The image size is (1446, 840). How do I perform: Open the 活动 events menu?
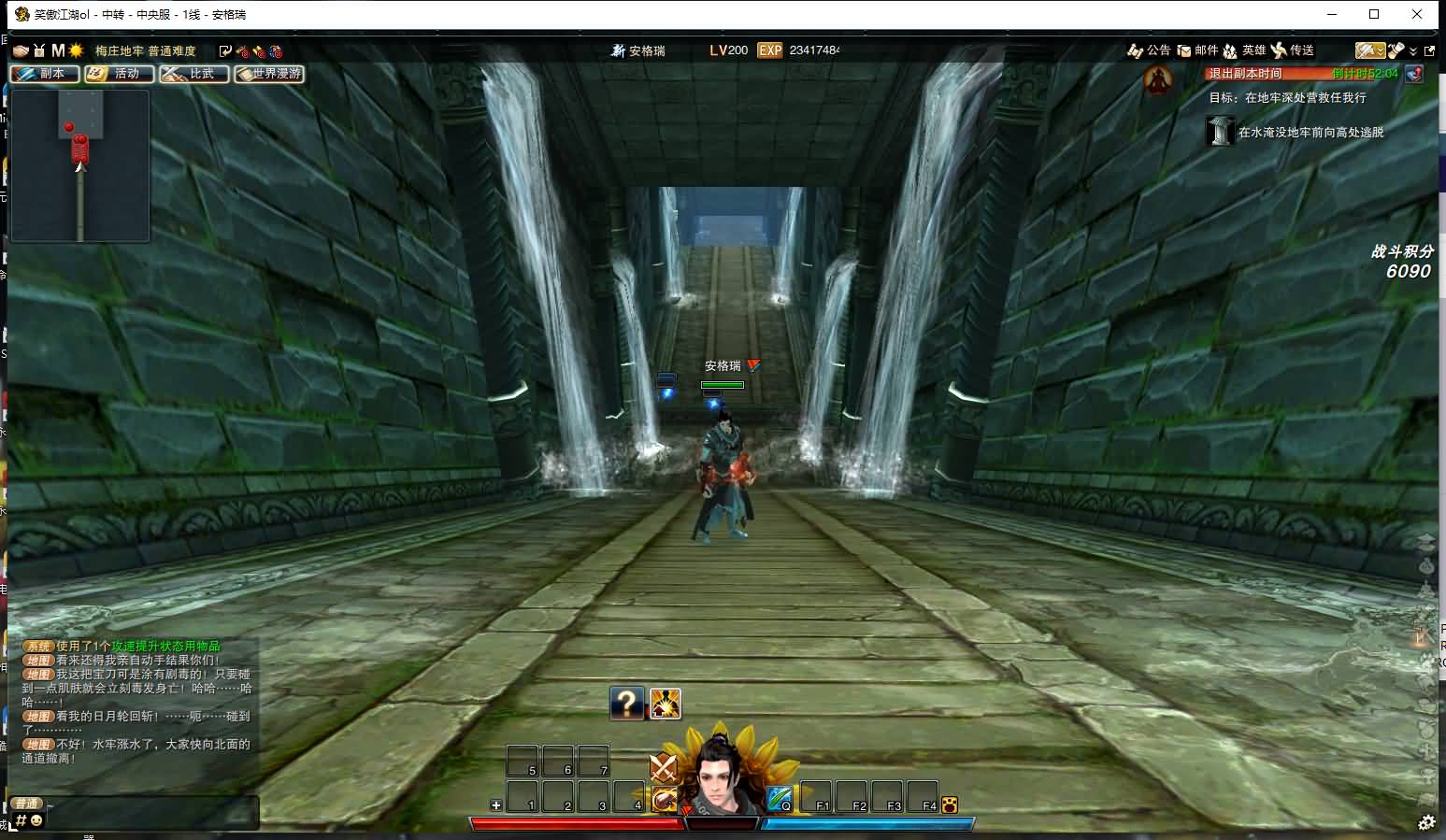coord(120,74)
